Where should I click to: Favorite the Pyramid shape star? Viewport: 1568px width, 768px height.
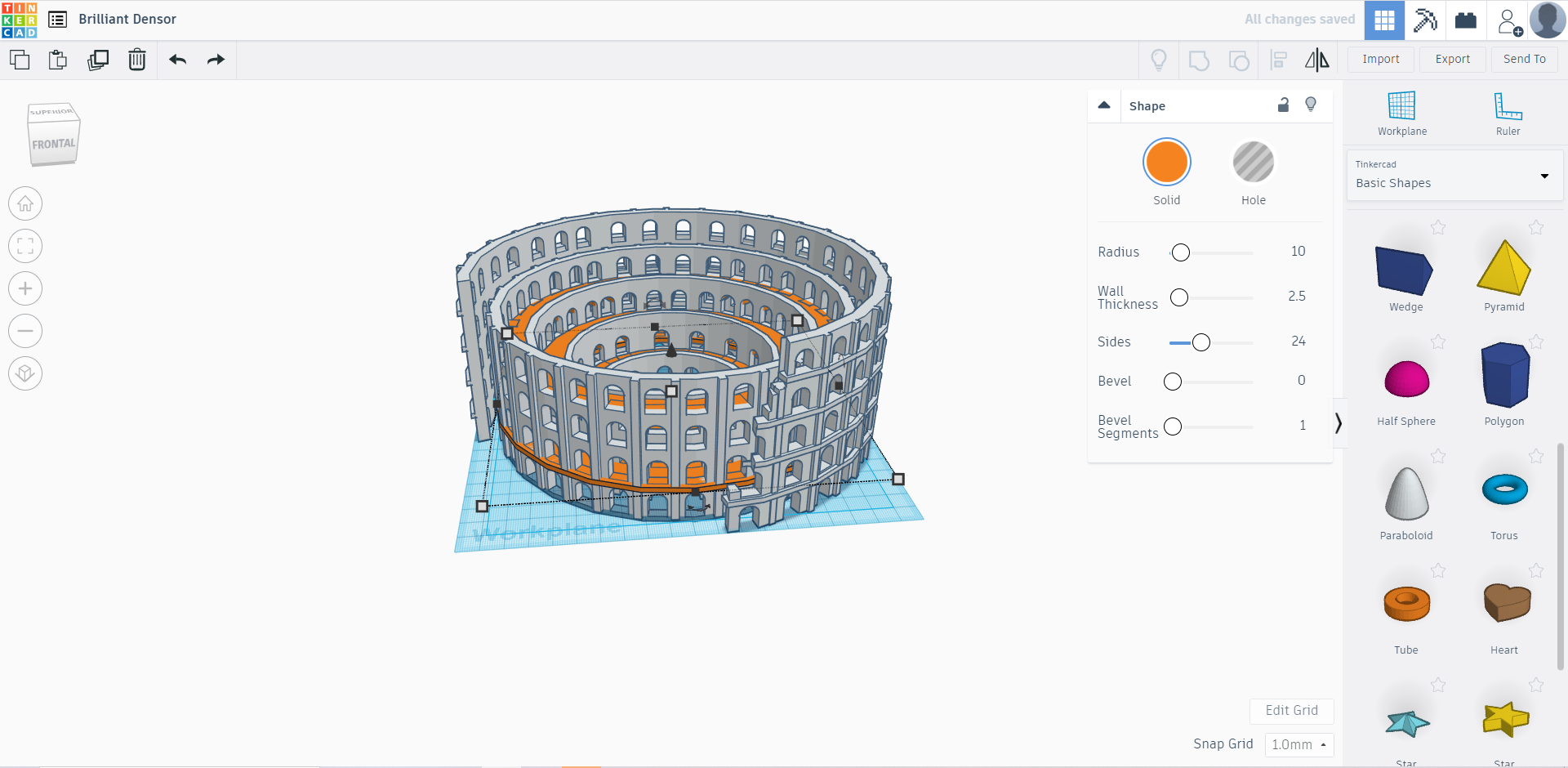1536,227
